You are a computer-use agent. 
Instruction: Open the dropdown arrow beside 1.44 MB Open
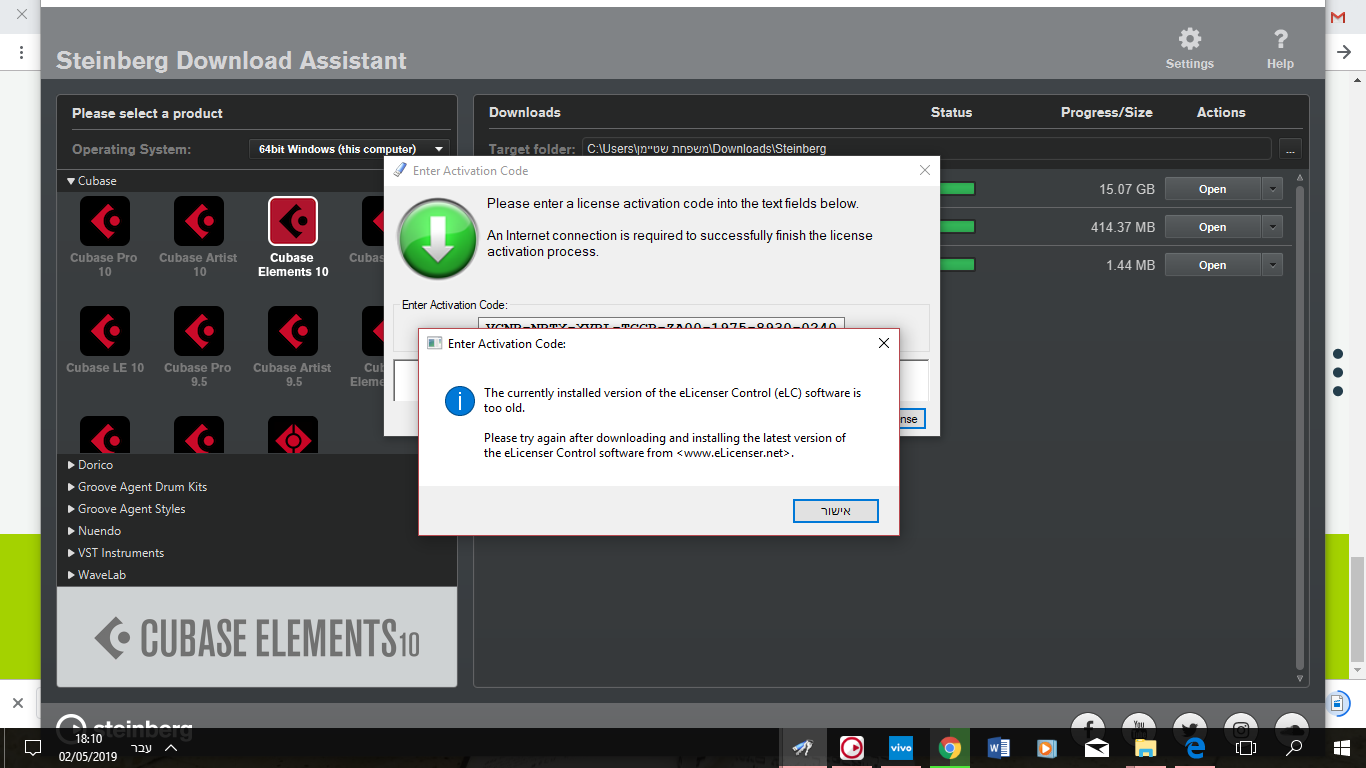(1272, 265)
